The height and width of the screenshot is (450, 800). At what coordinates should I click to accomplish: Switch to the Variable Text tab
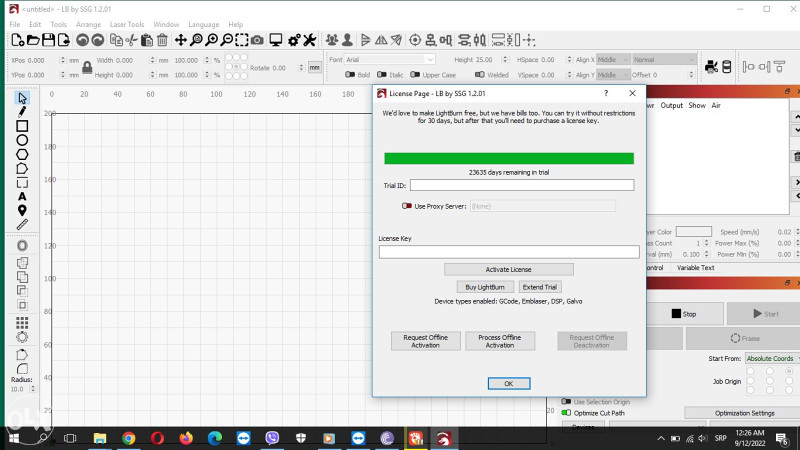[695, 267]
